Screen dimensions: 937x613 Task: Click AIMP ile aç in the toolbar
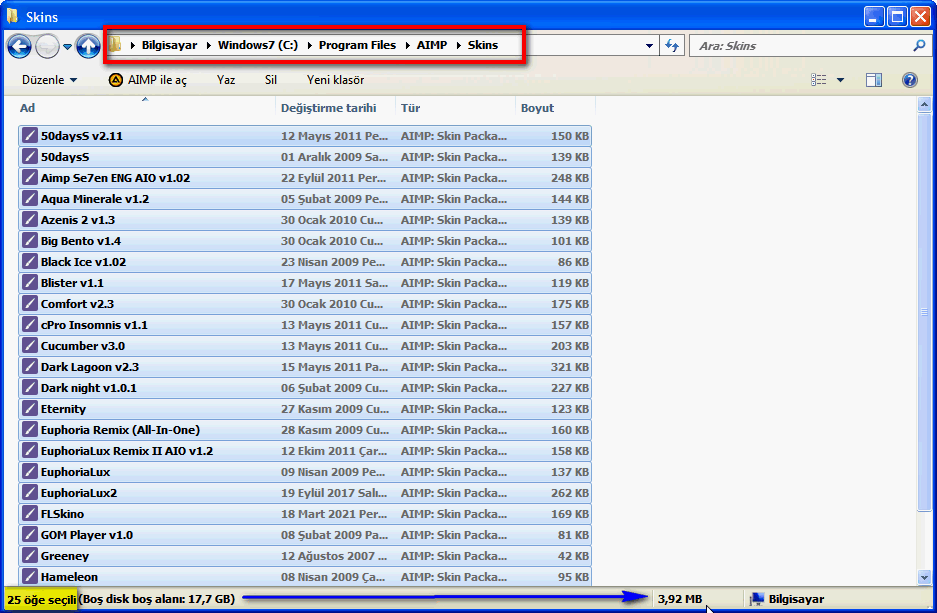click(x=148, y=79)
